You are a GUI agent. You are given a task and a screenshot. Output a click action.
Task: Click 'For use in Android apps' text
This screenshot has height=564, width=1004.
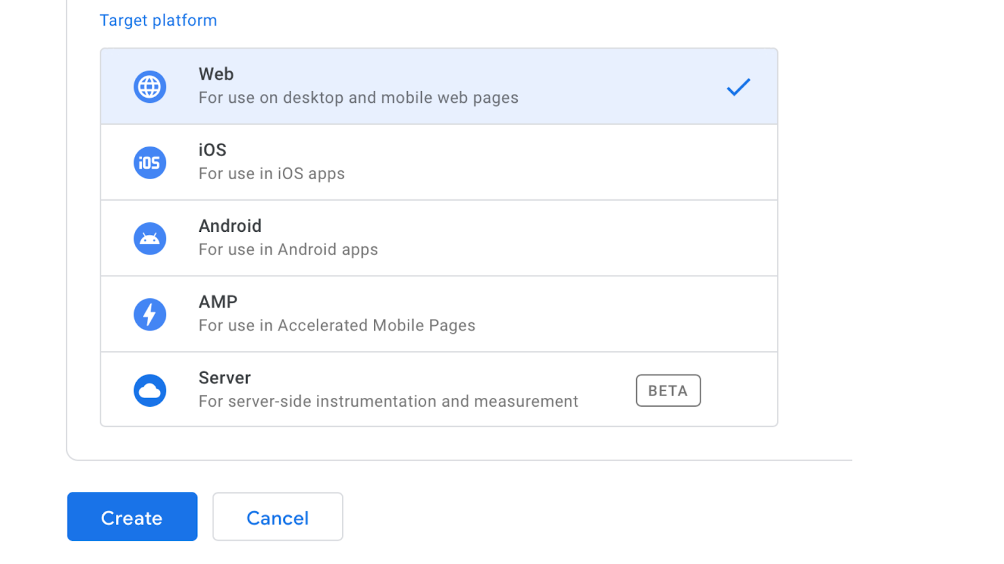tap(288, 250)
